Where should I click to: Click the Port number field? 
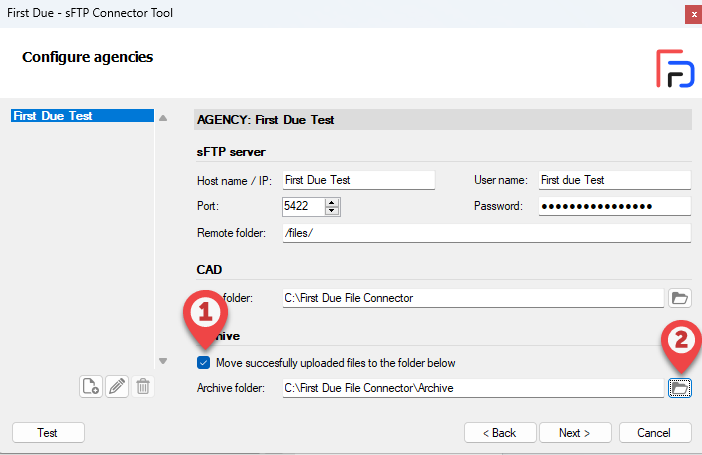[303, 206]
